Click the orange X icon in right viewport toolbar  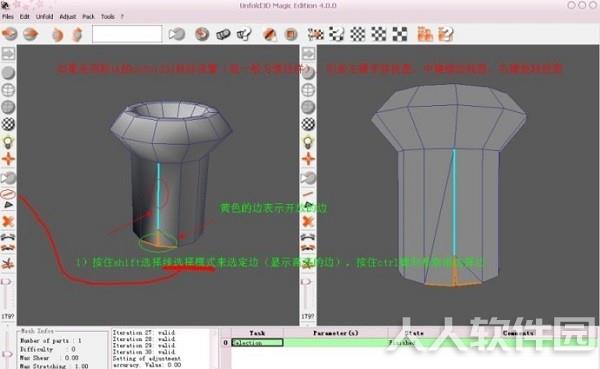308,221
